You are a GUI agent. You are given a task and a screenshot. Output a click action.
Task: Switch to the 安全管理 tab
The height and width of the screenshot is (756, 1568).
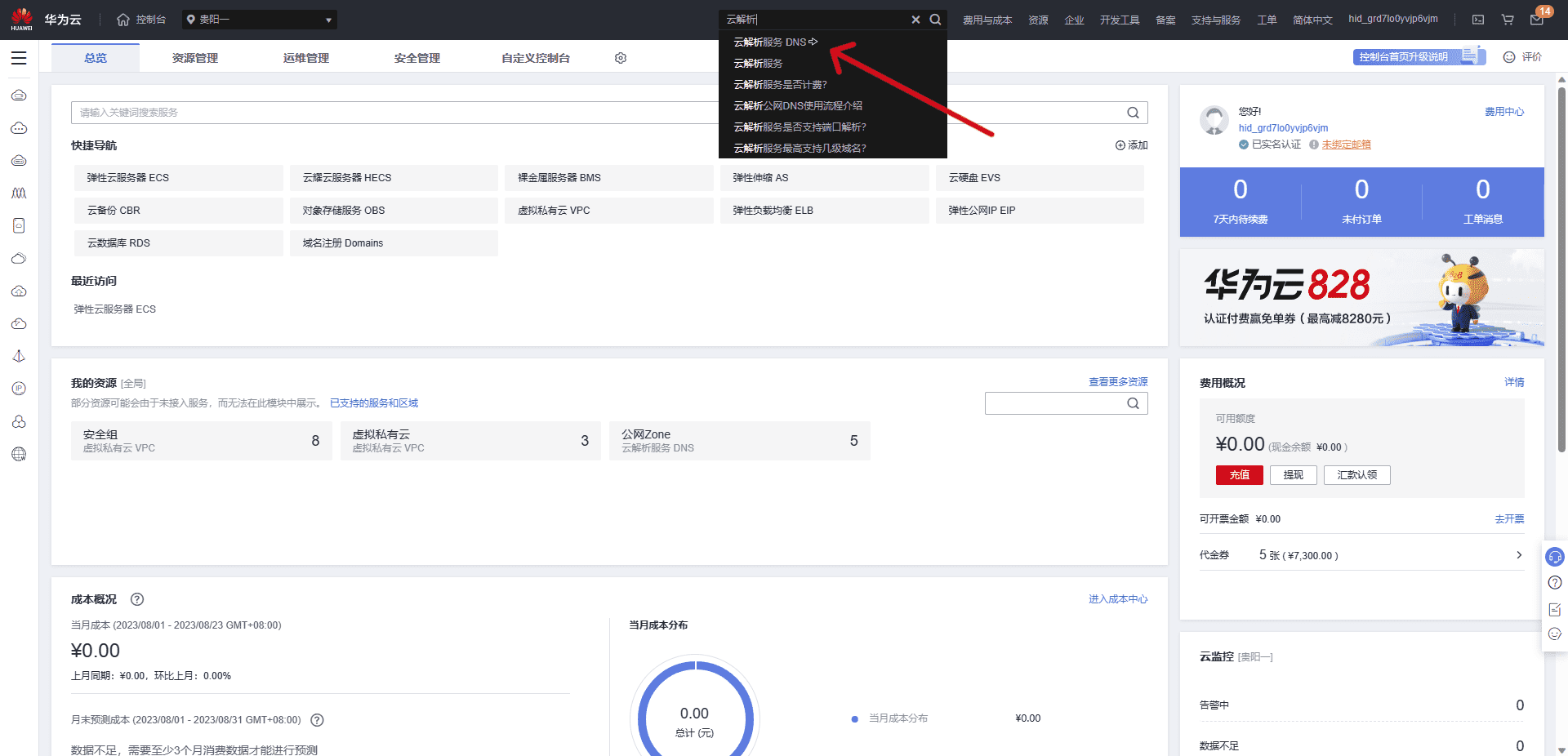coord(417,58)
